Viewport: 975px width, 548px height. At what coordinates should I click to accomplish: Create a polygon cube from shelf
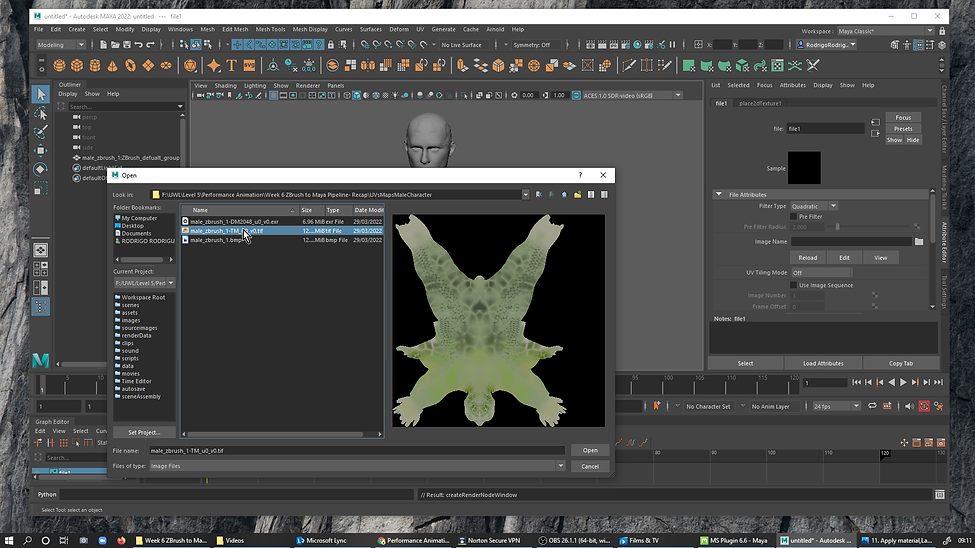[77, 65]
